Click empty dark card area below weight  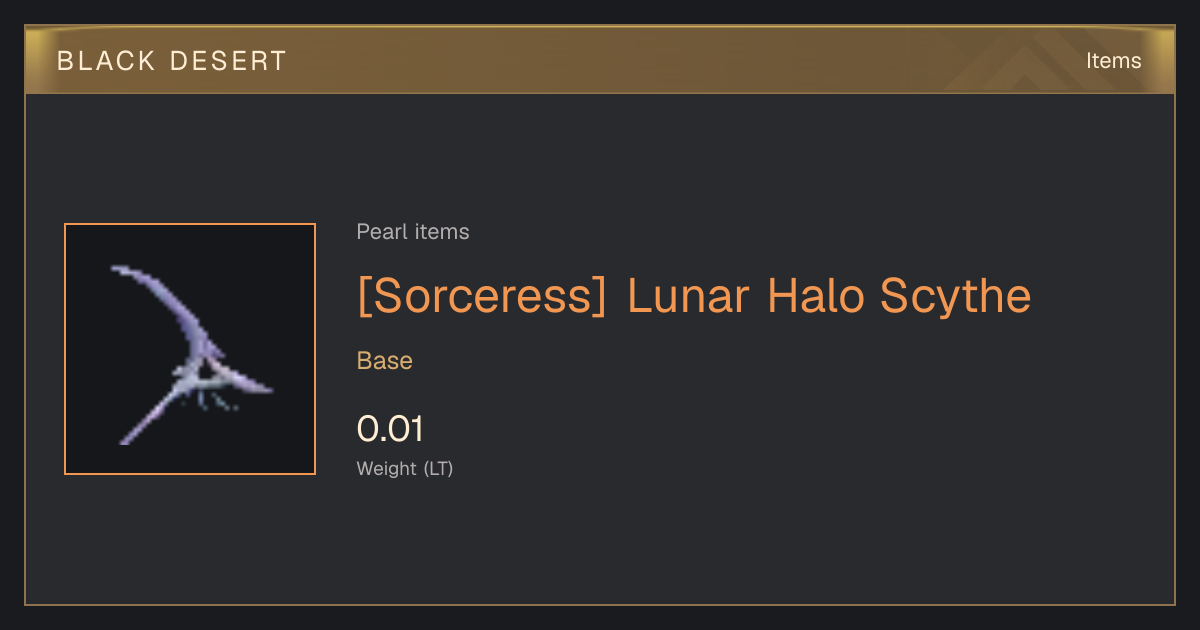tap(600, 545)
